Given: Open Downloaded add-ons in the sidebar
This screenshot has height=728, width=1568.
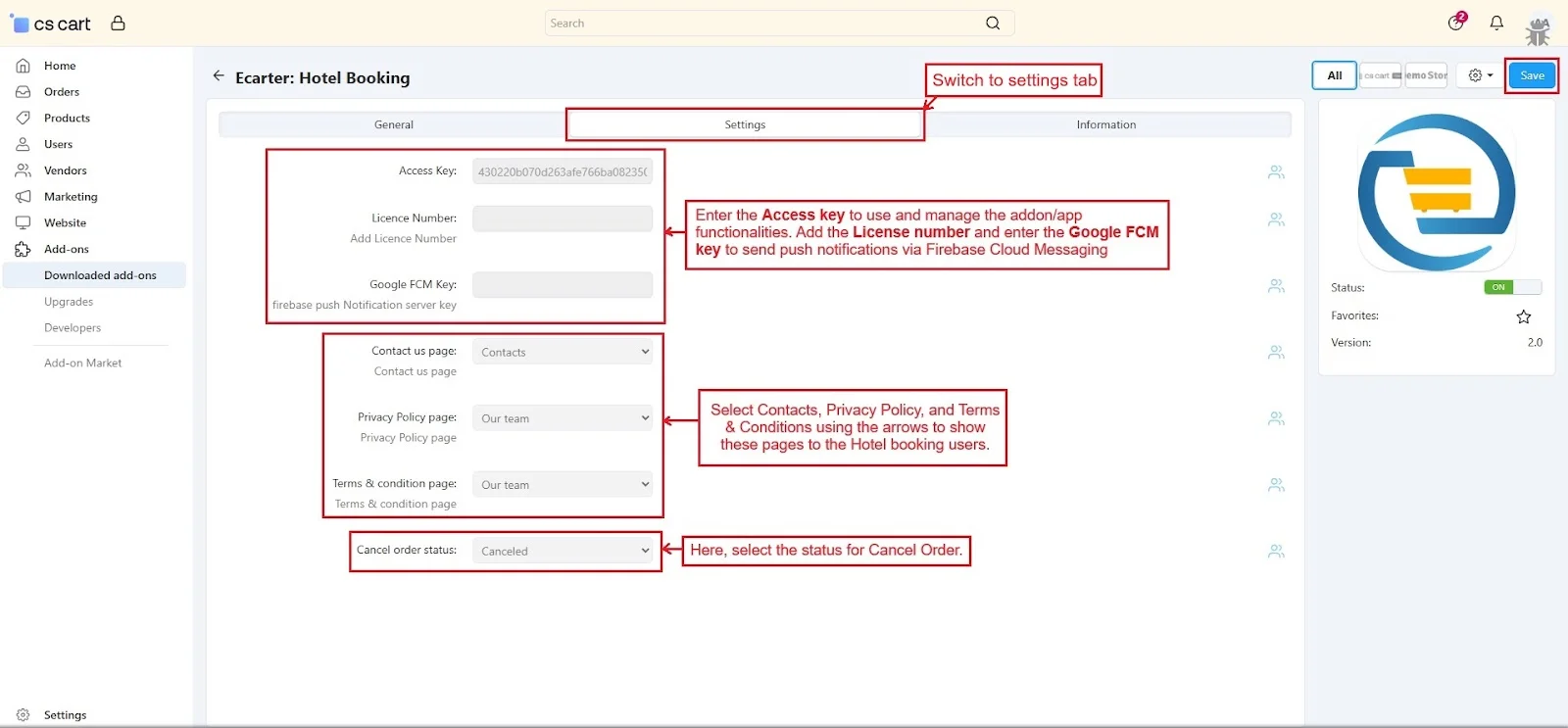Looking at the screenshot, I should tap(100, 275).
